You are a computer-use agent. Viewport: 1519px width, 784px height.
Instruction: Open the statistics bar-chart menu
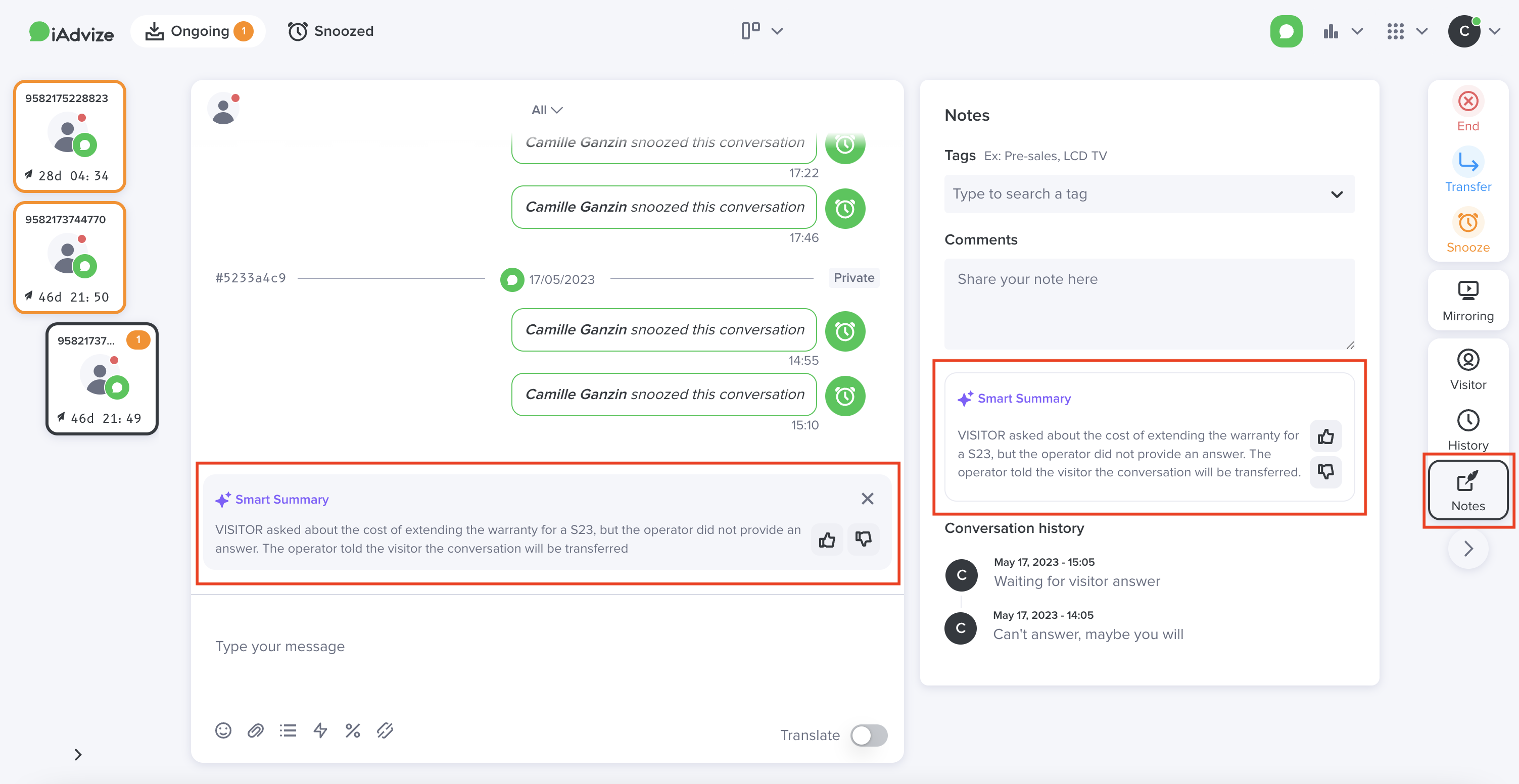(1343, 31)
